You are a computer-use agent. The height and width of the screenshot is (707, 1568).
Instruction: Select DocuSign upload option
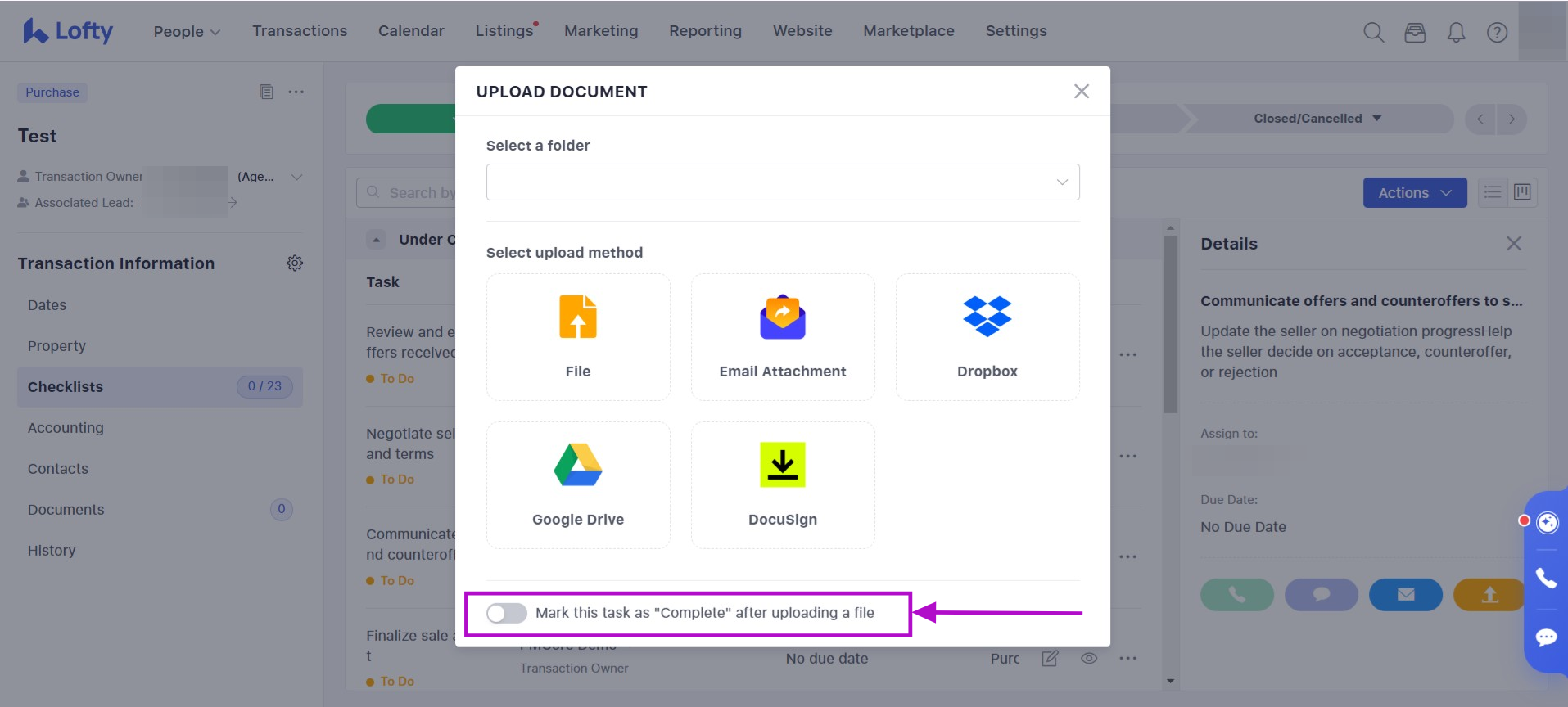tap(782, 484)
